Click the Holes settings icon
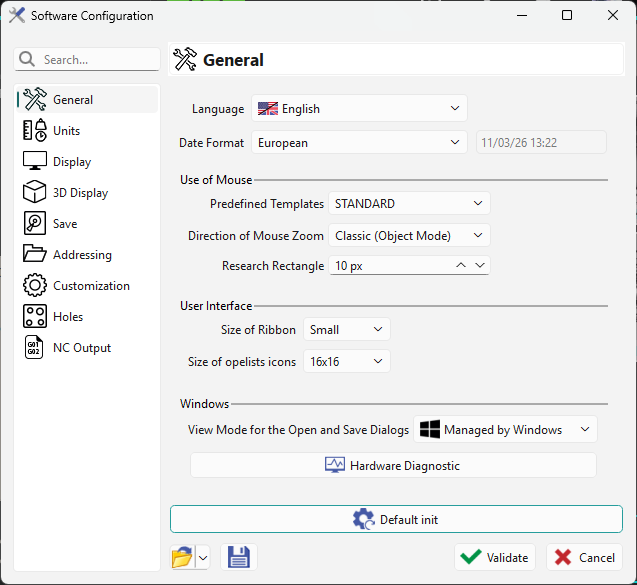 pyautogui.click(x=35, y=316)
